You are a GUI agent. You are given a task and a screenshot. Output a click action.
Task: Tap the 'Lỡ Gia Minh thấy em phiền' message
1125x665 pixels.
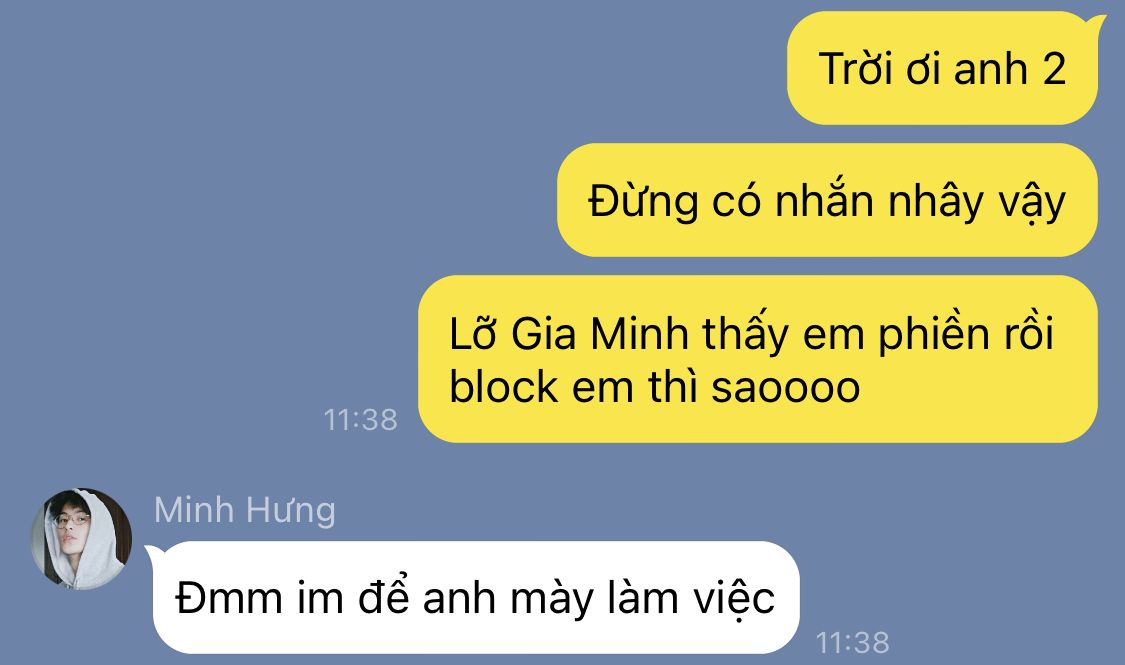pyautogui.click(x=758, y=359)
